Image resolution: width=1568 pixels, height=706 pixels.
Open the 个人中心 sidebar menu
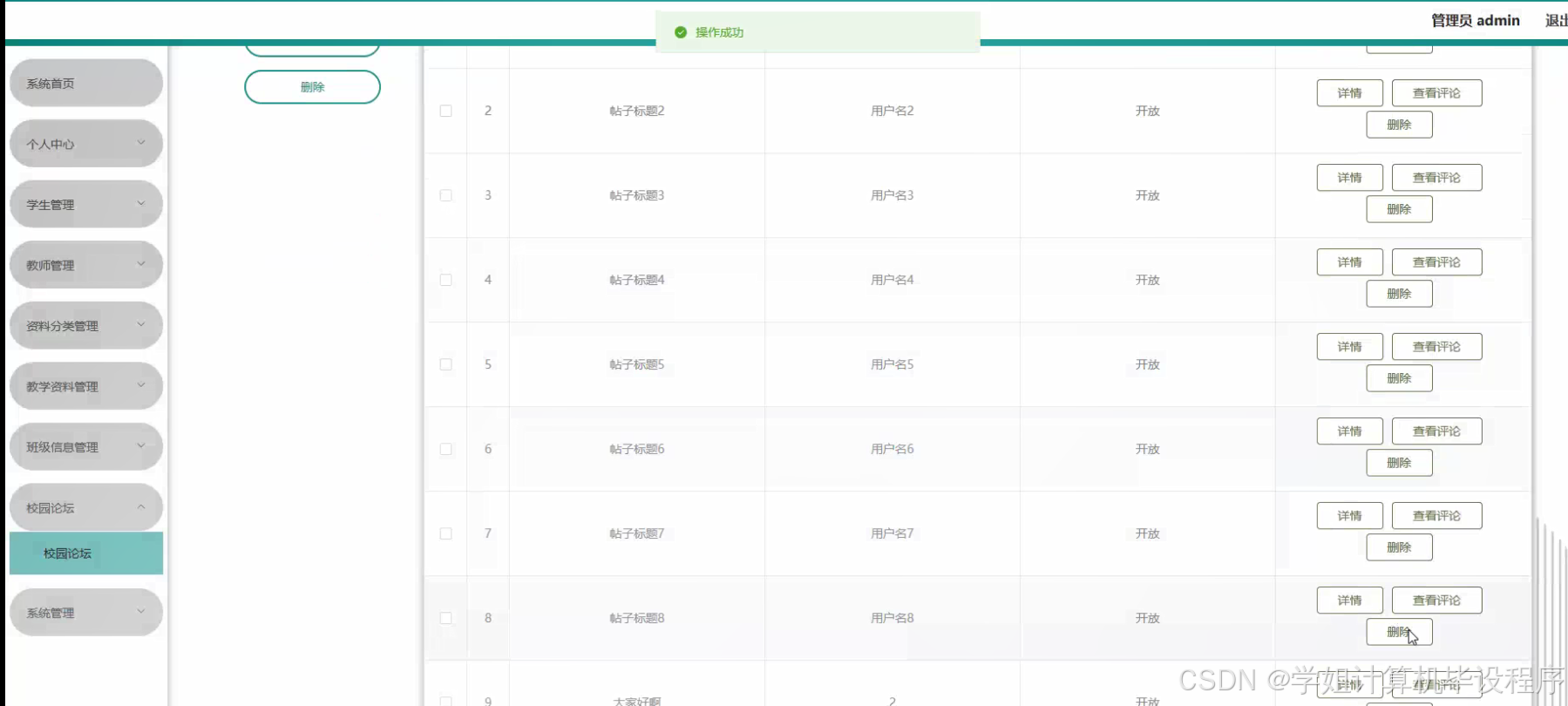[x=86, y=144]
